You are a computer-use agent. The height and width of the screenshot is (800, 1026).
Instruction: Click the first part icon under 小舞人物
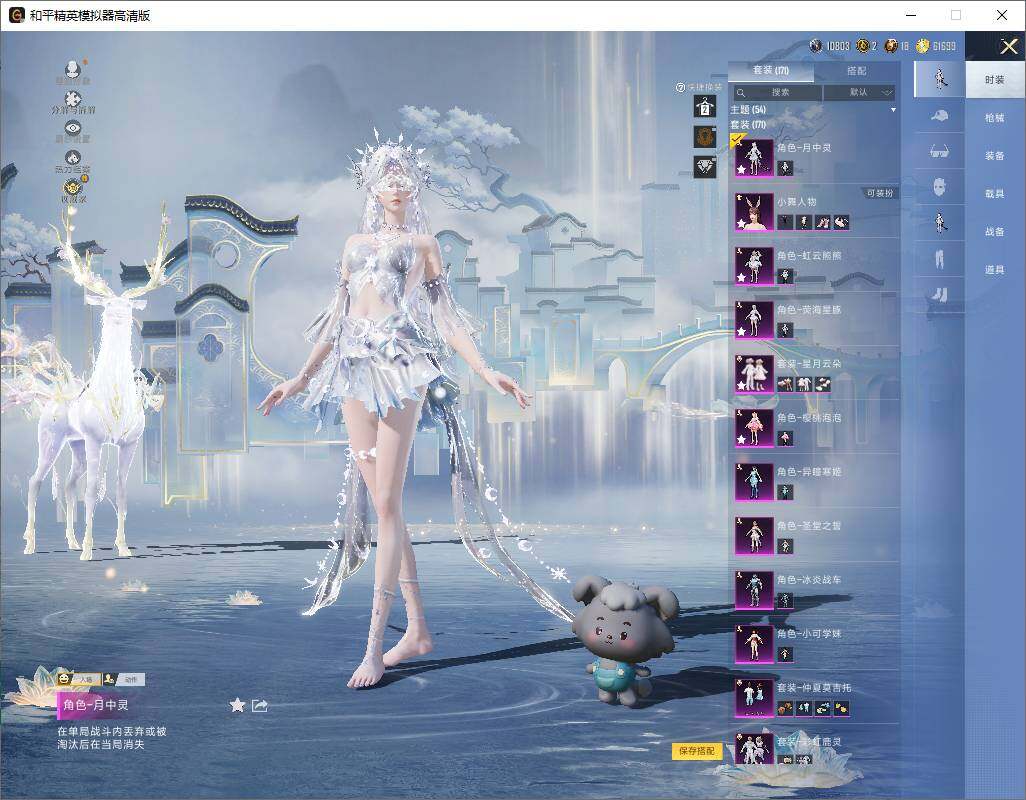[785, 223]
